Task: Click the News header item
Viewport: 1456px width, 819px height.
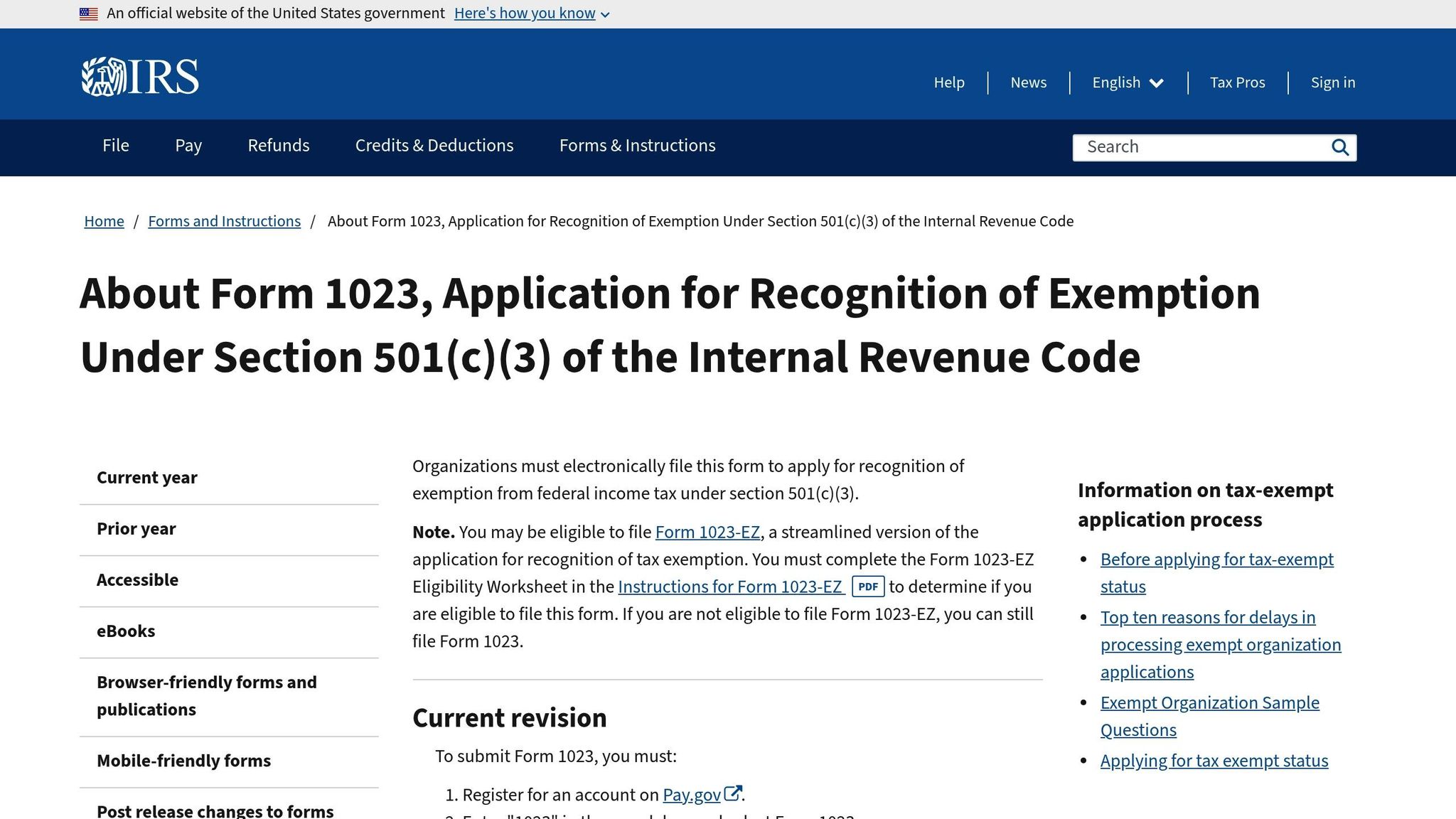Action: pyautogui.click(x=1028, y=82)
